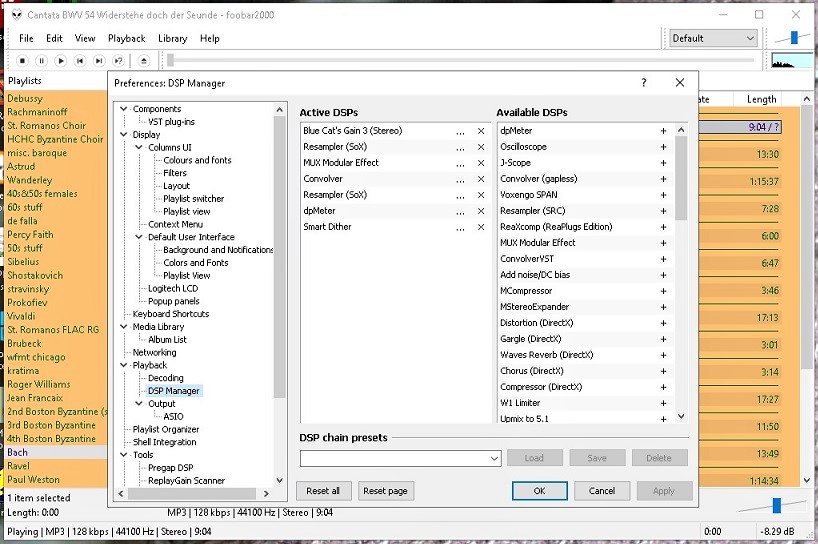Viewport: 818px width, 544px height.
Task: Add Convolver (gapless) to active DSPs
Action: pos(664,179)
